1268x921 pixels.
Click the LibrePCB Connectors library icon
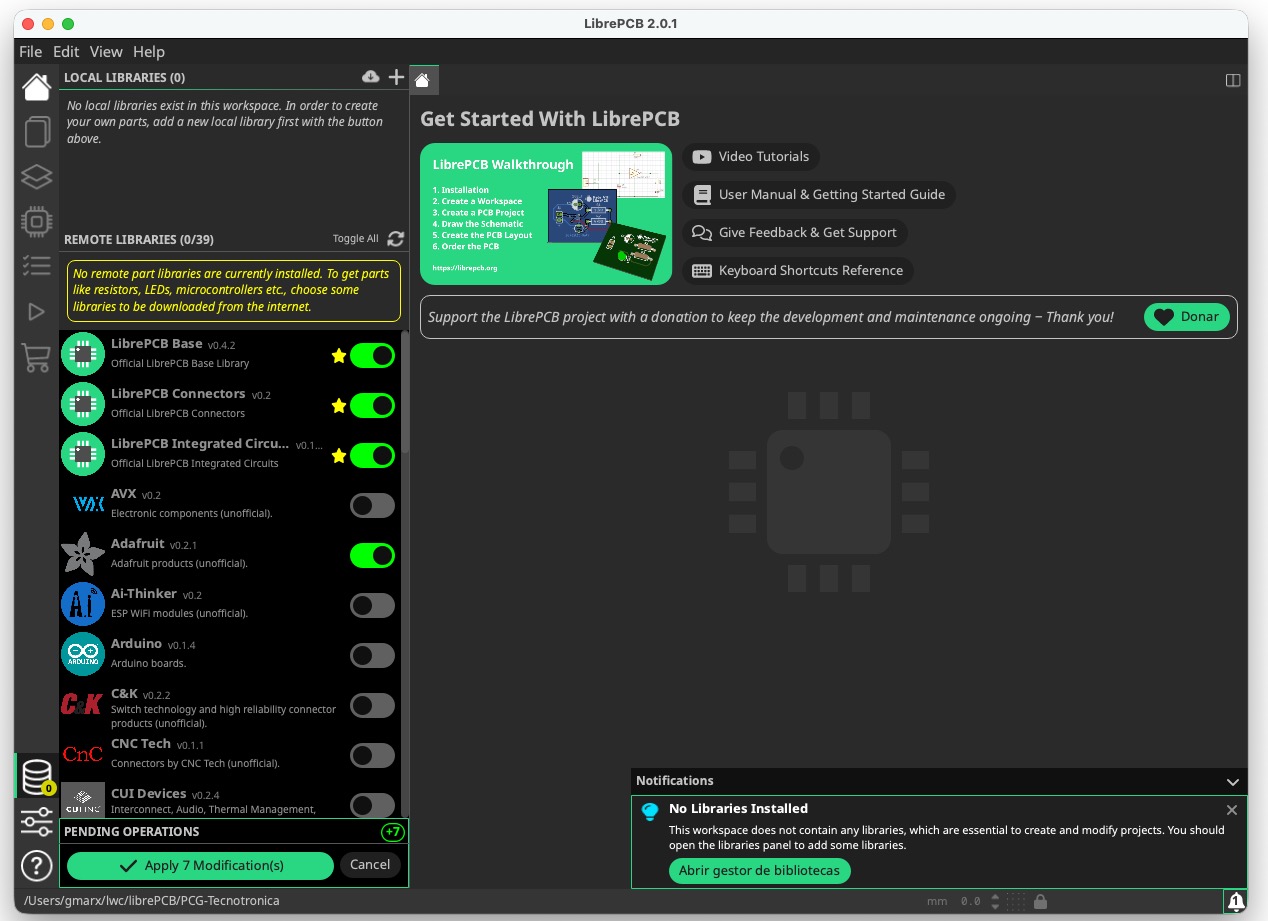[83, 405]
